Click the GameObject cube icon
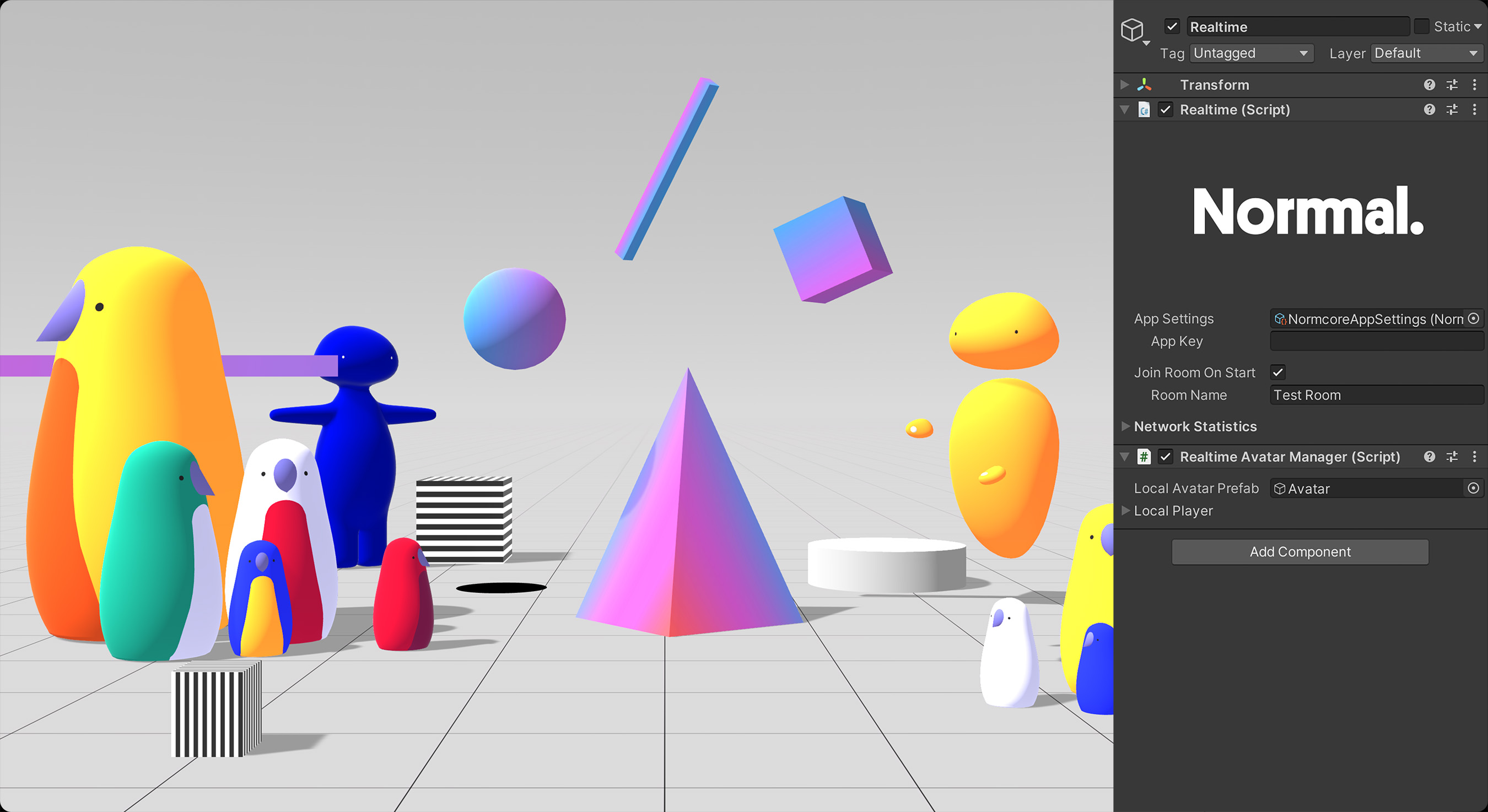This screenshot has width=1488, height=812. click(x=1131, y=29)
